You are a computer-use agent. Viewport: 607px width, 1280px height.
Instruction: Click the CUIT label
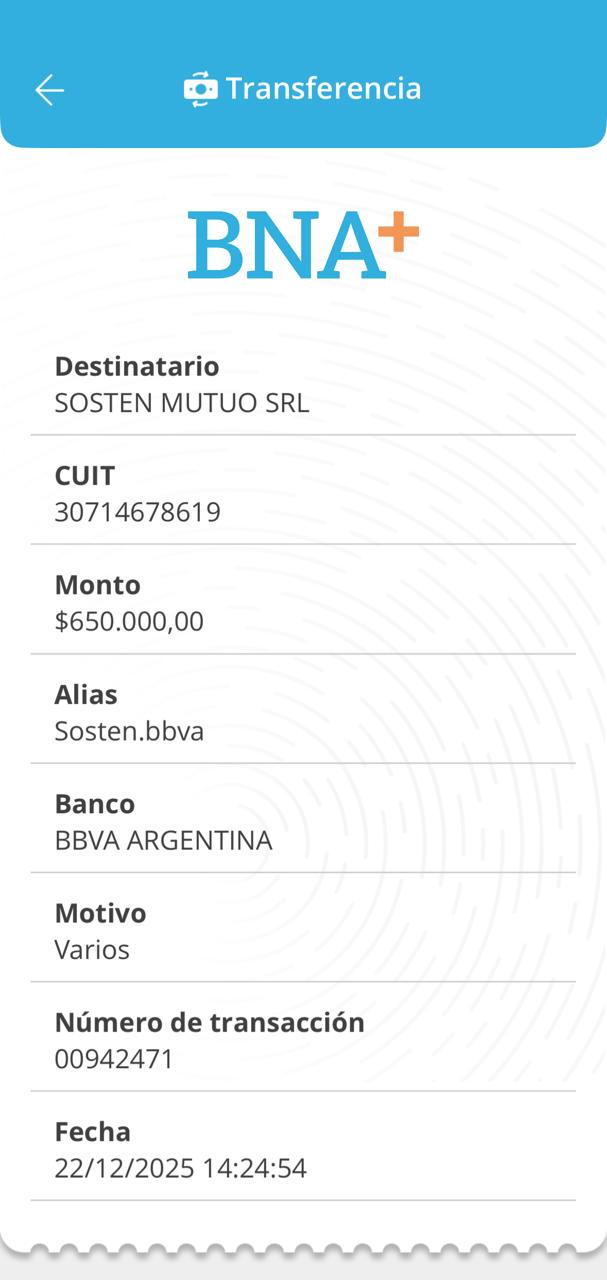click(85, 476)
